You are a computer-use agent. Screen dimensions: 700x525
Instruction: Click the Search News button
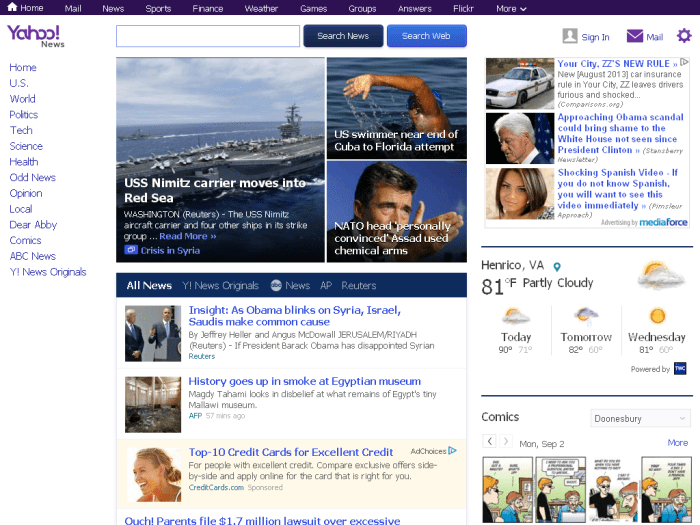pyautogui.click(x=343, y=36)
